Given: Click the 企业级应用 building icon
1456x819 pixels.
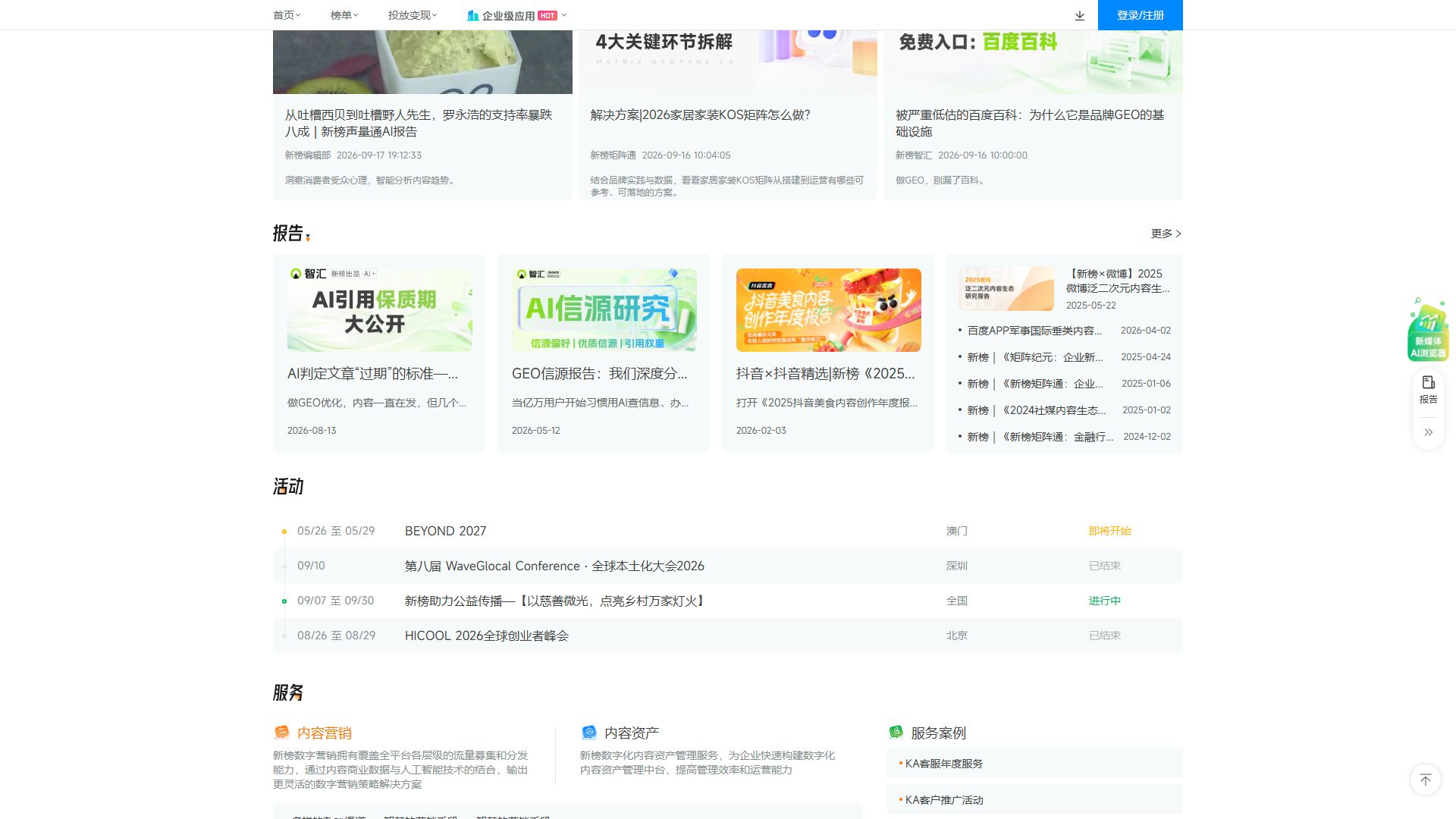Looking at the screenshot, I should tap(472, 15).
